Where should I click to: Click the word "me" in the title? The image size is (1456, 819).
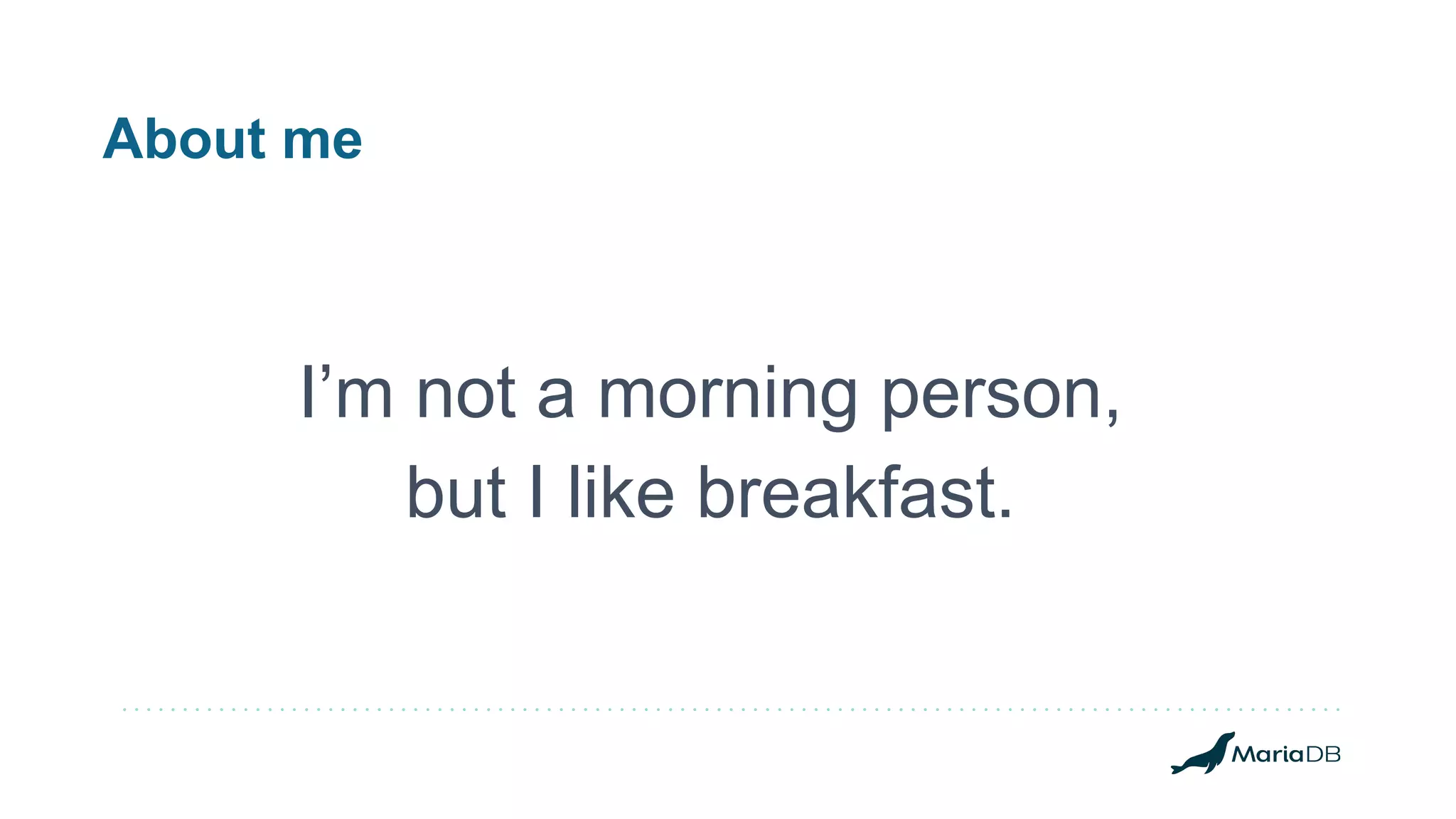(322, 142)
